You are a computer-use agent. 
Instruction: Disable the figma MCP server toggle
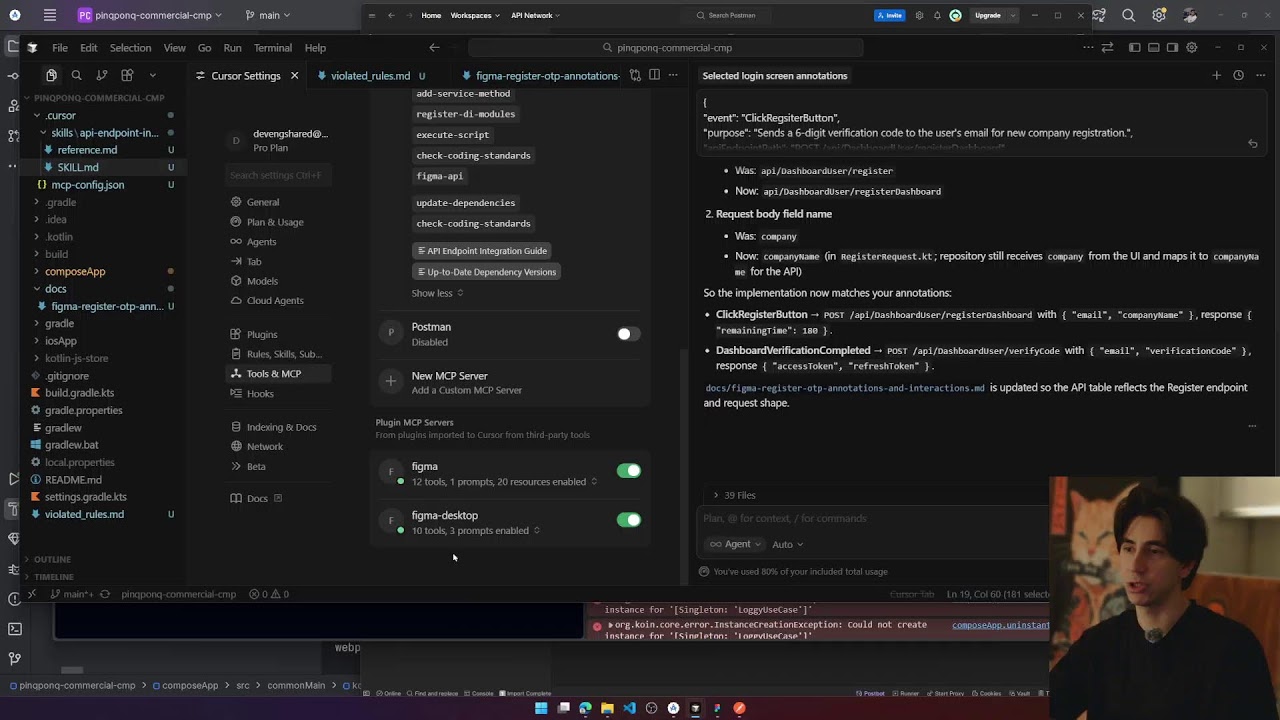628,471
